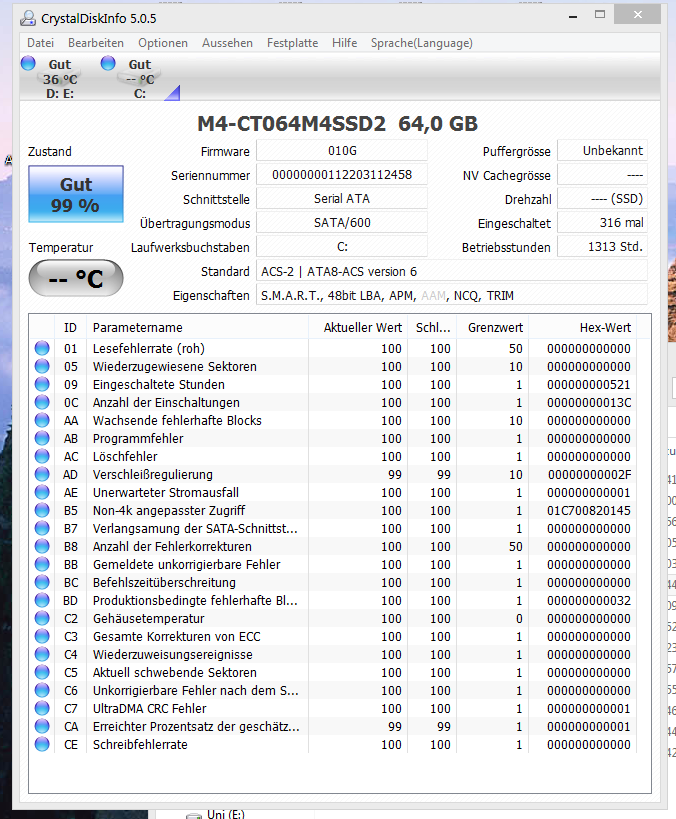Maximize the CrystalDiskInfo window
Viewport: 676px width, 819px height.
click(600, 15)
